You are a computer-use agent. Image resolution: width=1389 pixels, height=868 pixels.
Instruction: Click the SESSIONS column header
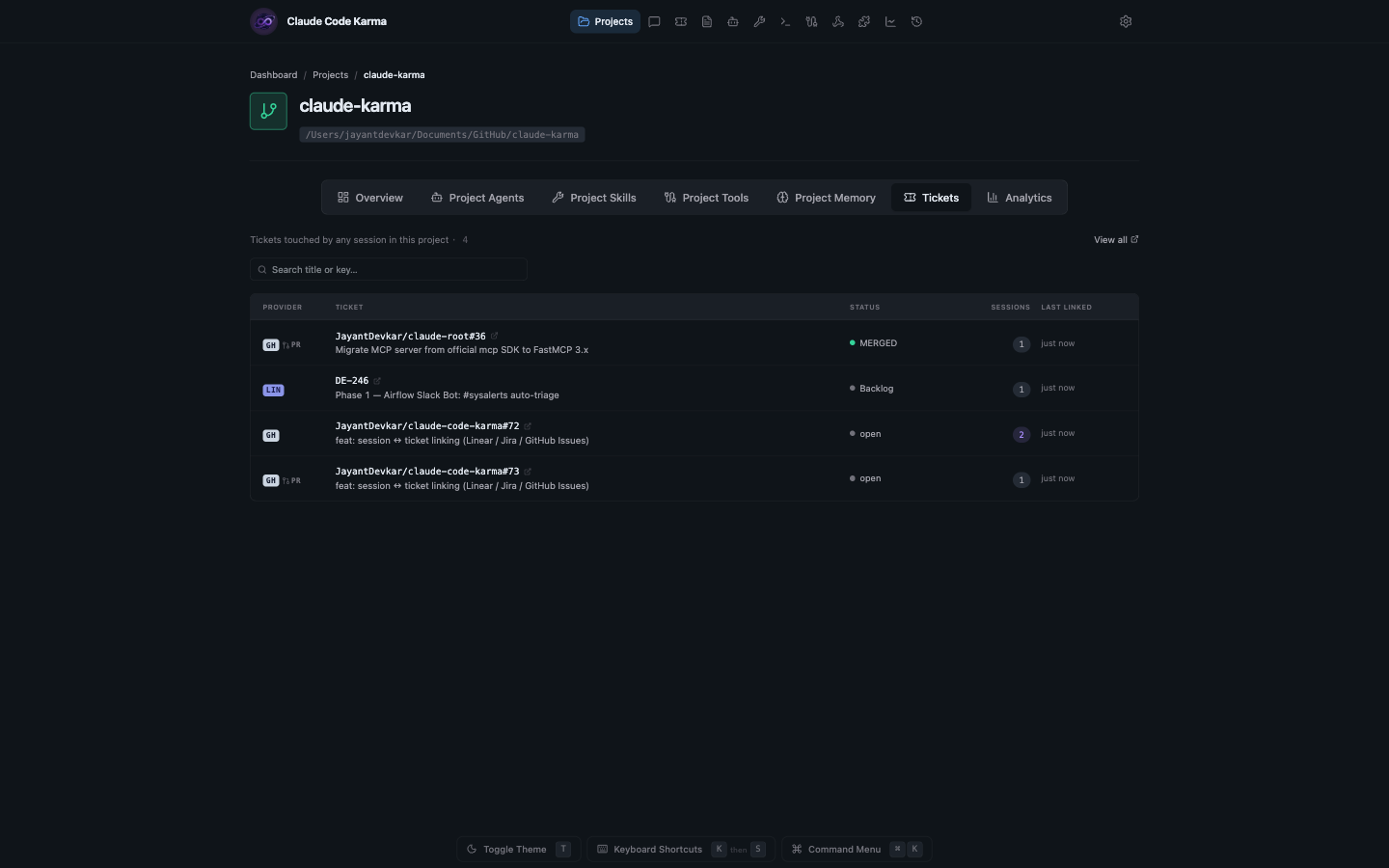1010,308
